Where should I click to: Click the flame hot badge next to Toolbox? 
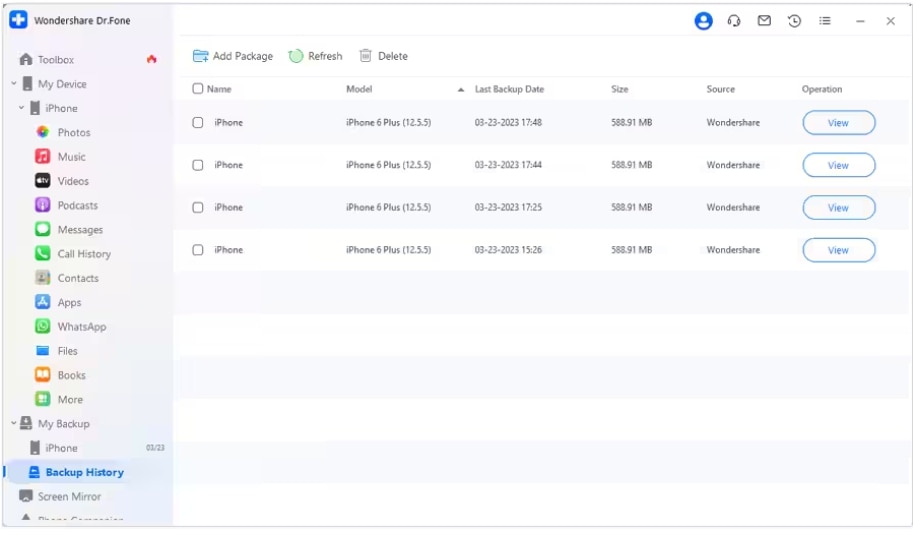coord(151,59)
